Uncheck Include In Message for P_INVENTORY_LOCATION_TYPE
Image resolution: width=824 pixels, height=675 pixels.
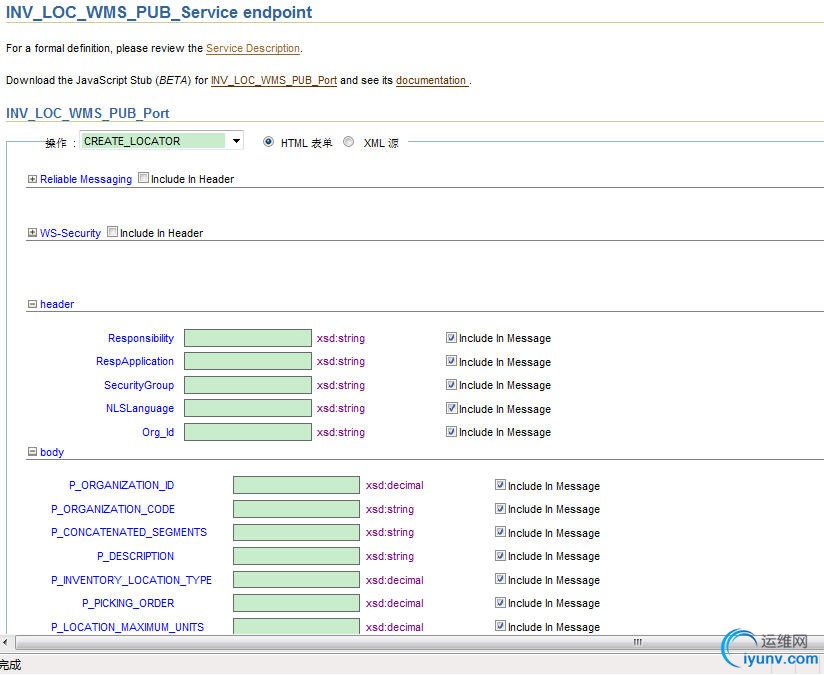[500, 579]
